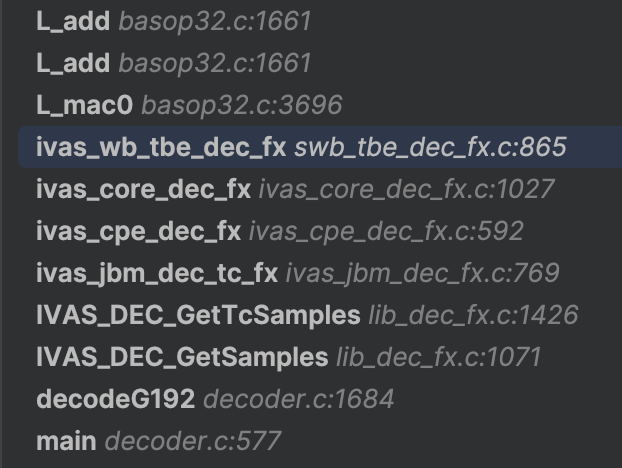Click the ivas_cpe_dec_fx.c:592 file location
622x468 pixels.
(386, 231)
